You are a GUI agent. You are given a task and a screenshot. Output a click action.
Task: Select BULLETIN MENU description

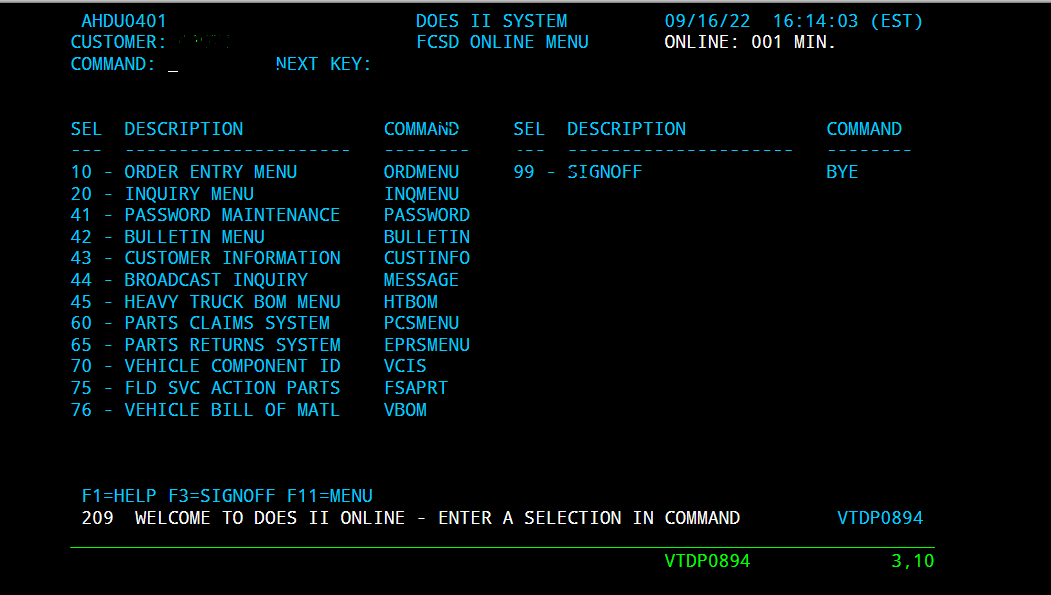pyautogui.click(x=194, y=237)
